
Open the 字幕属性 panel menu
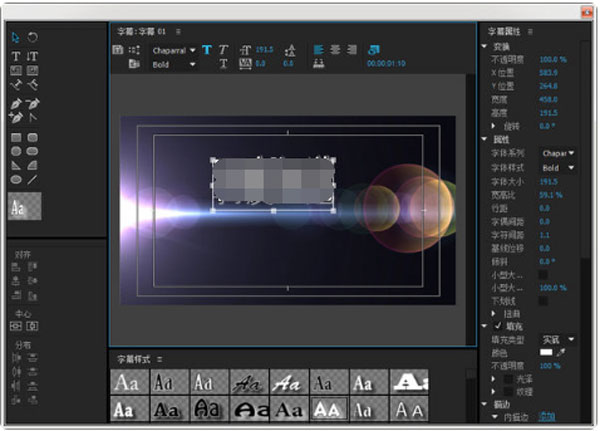(x=530, y=32)
